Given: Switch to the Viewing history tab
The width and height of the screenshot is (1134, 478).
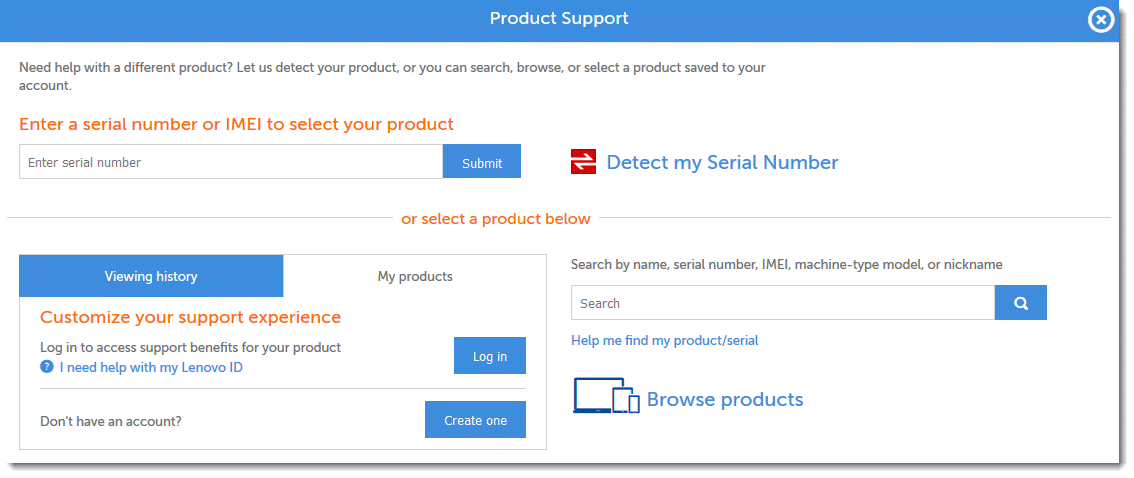Looking at the screenshot, I should [151, 276].
